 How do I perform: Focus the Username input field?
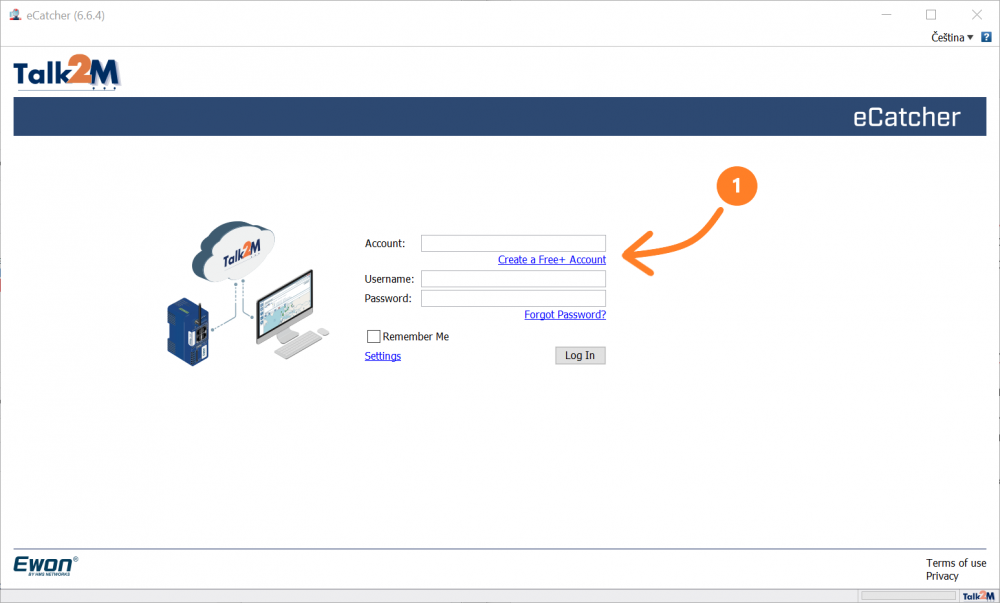click(513, 279)
